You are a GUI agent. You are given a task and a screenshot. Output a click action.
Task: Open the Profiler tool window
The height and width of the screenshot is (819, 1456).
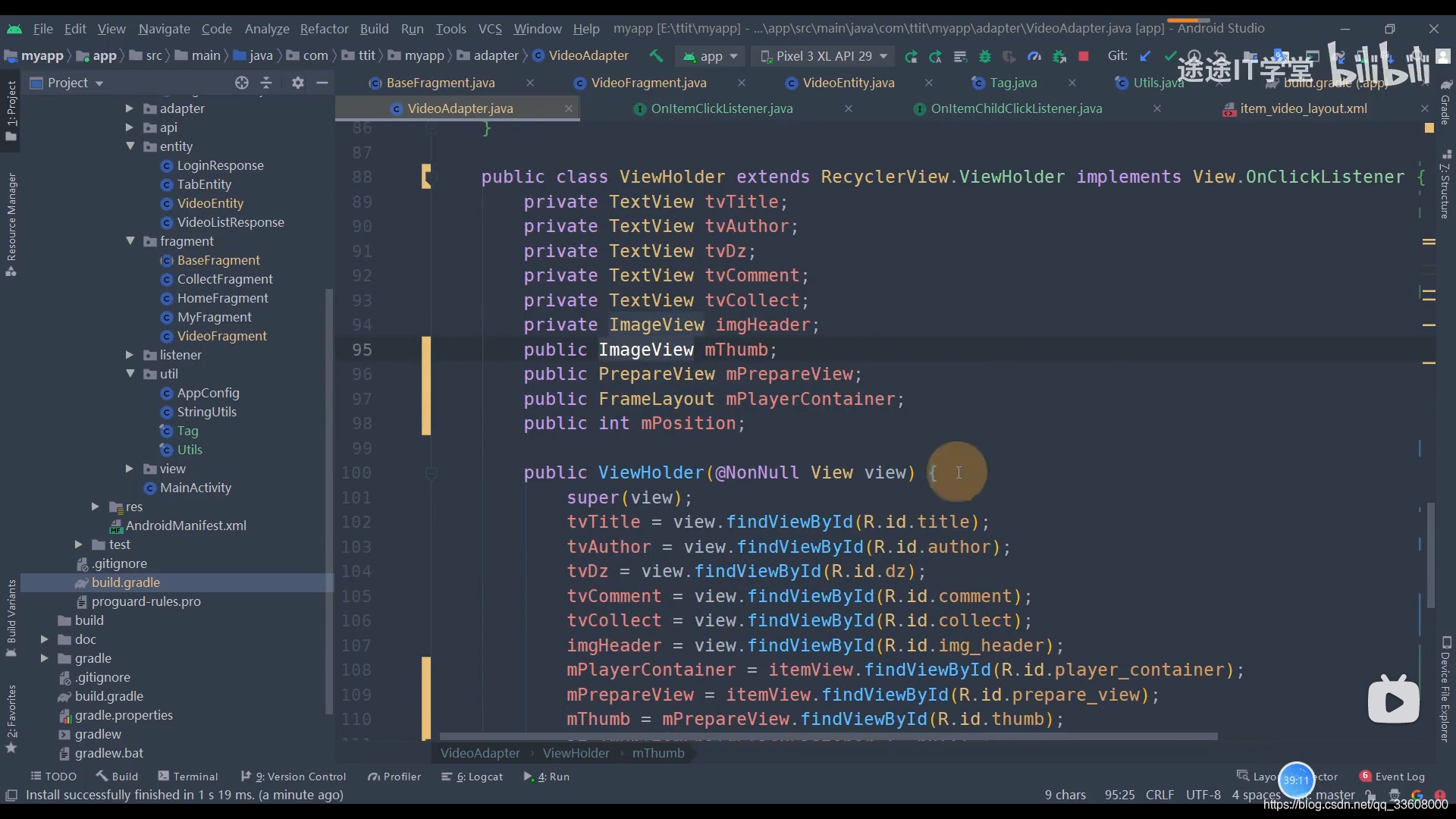[x=394, y=777]
